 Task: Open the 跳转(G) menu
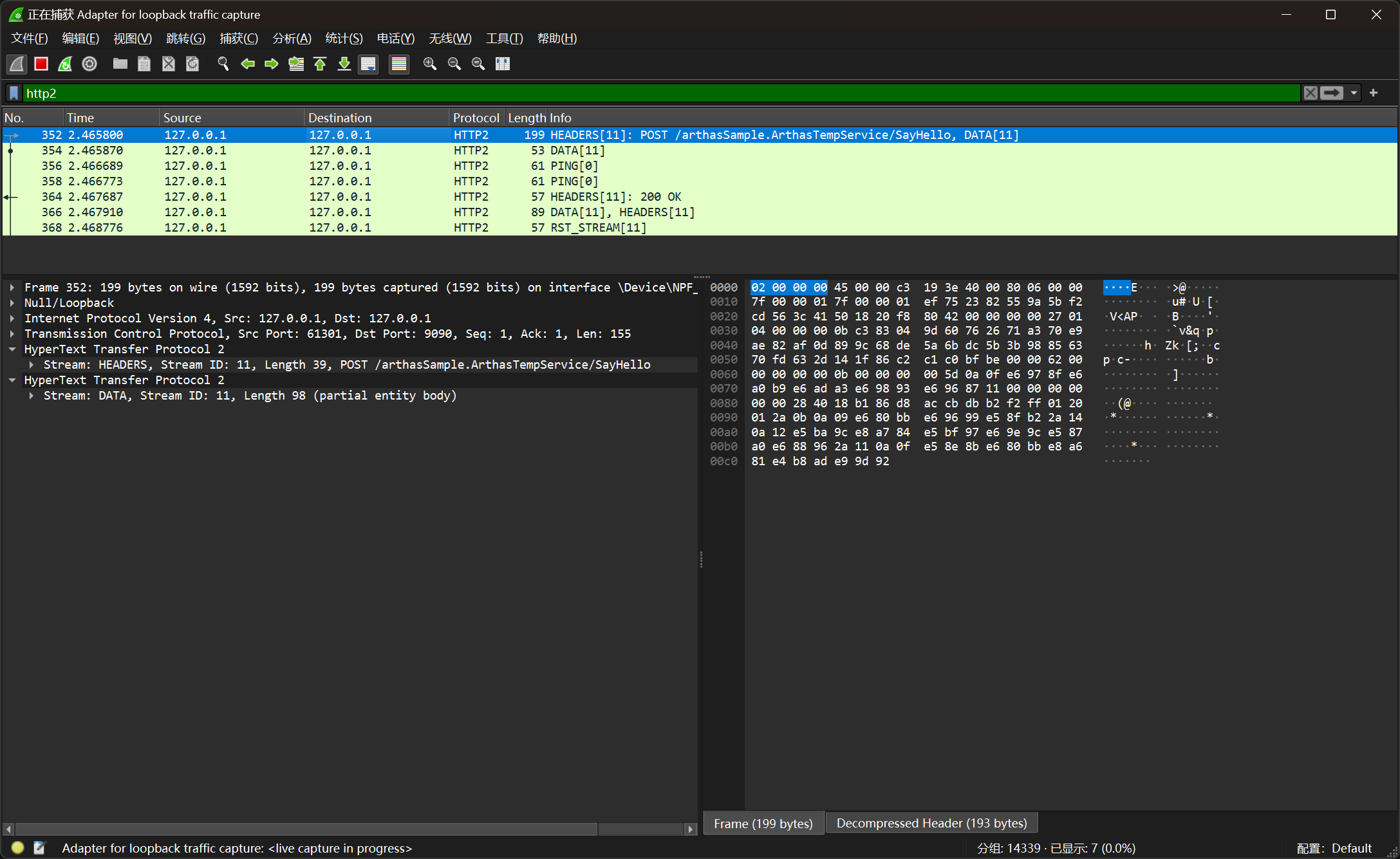(x=185, y=39)
